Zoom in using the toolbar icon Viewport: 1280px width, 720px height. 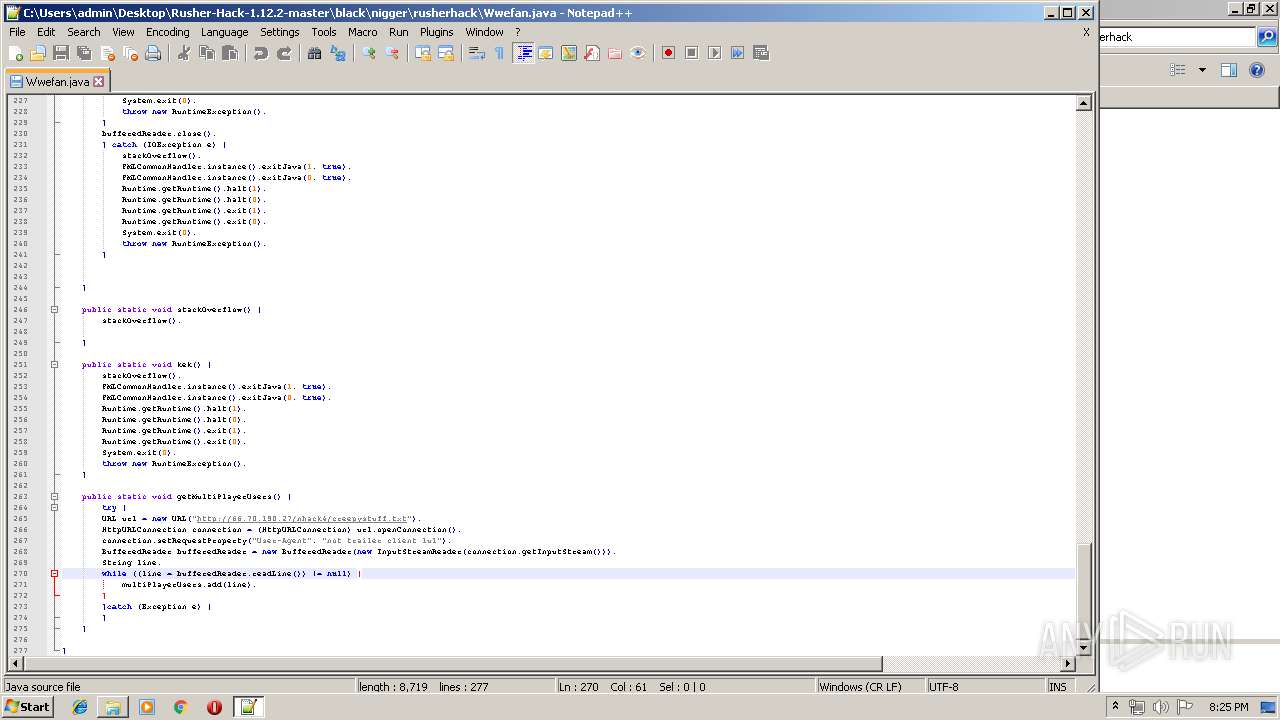tap(369, 53)
